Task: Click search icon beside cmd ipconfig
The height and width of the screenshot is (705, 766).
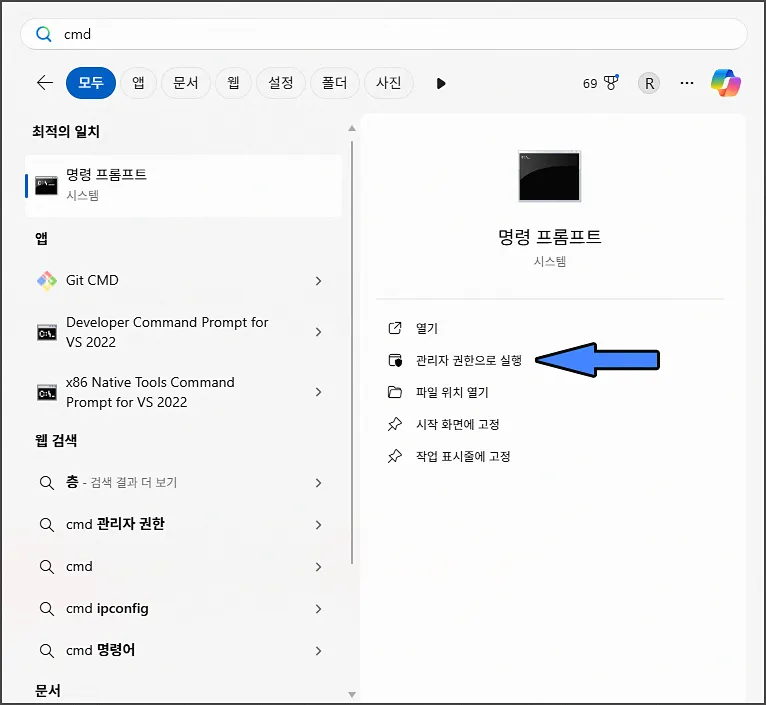Action: (46, 609)
